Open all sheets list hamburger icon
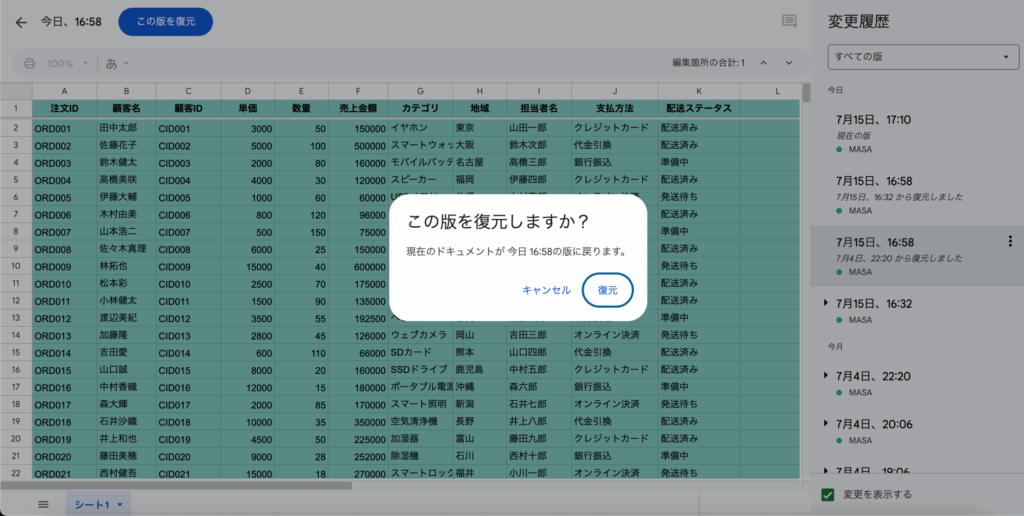1024x516 pixels. [x=44, y=504]
